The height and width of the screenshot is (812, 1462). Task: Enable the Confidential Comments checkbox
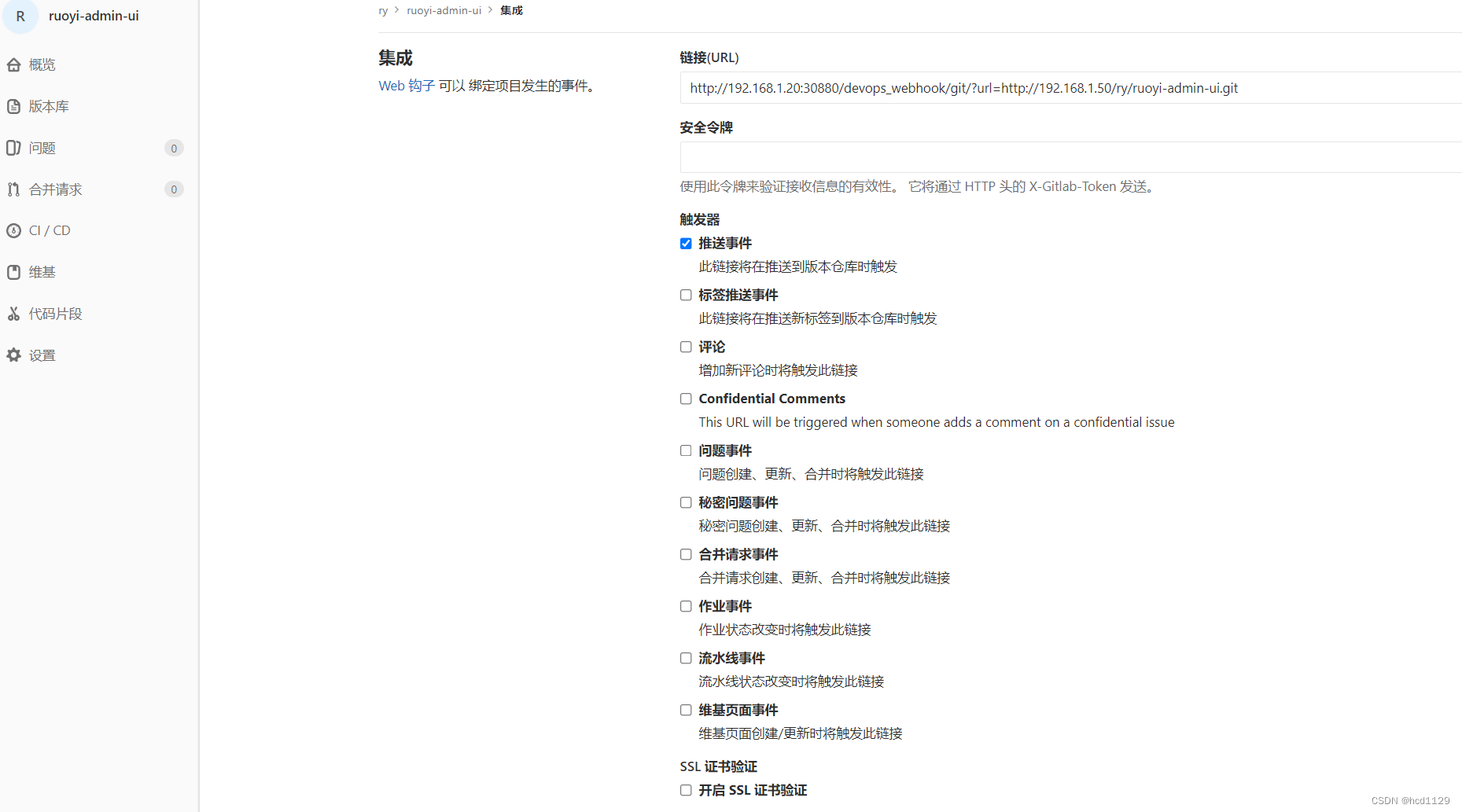[x=686, y=399]
